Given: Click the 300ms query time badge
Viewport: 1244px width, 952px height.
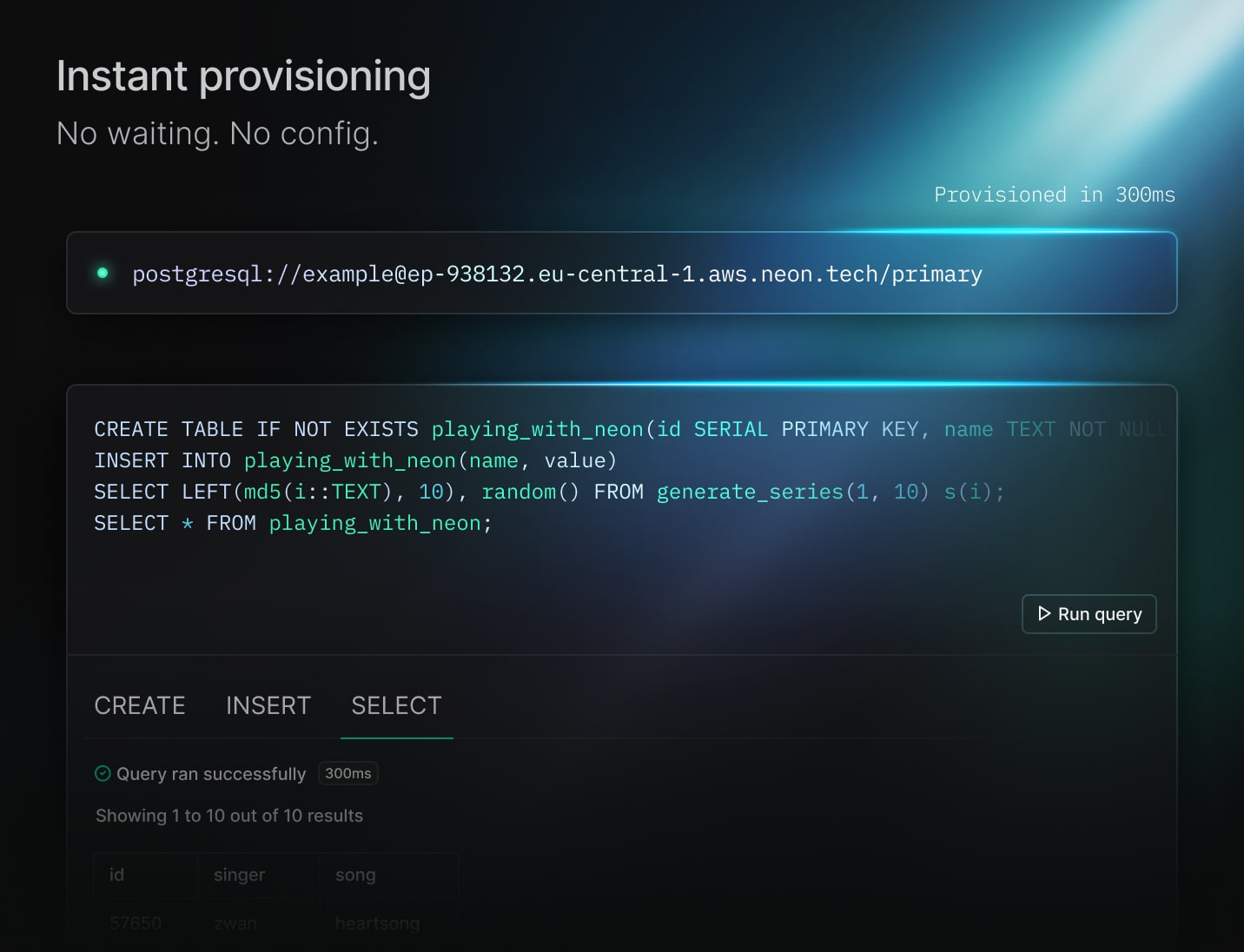Looking at the screenshot, I should pos(347,773).
